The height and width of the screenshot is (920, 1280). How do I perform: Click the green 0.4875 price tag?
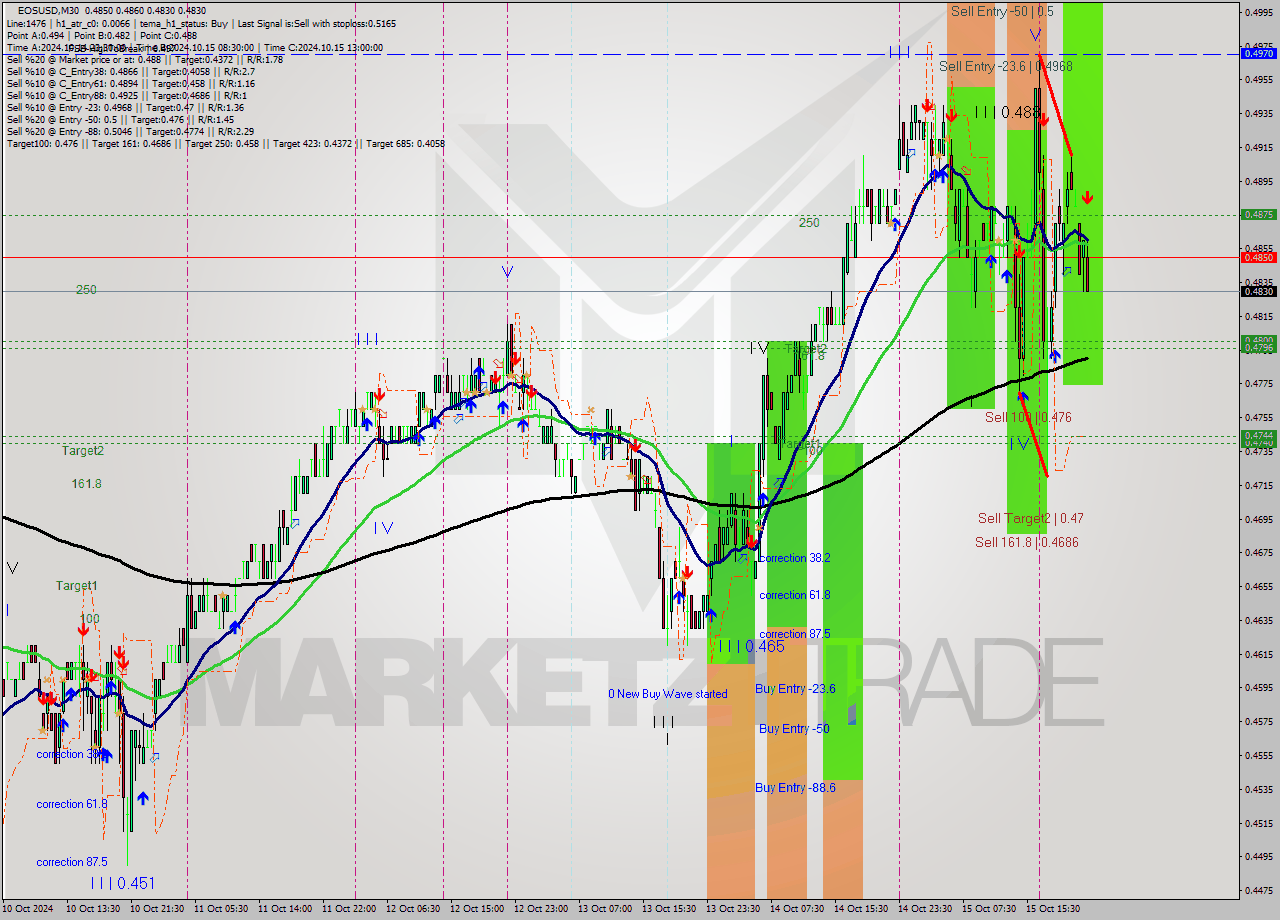1257,214
